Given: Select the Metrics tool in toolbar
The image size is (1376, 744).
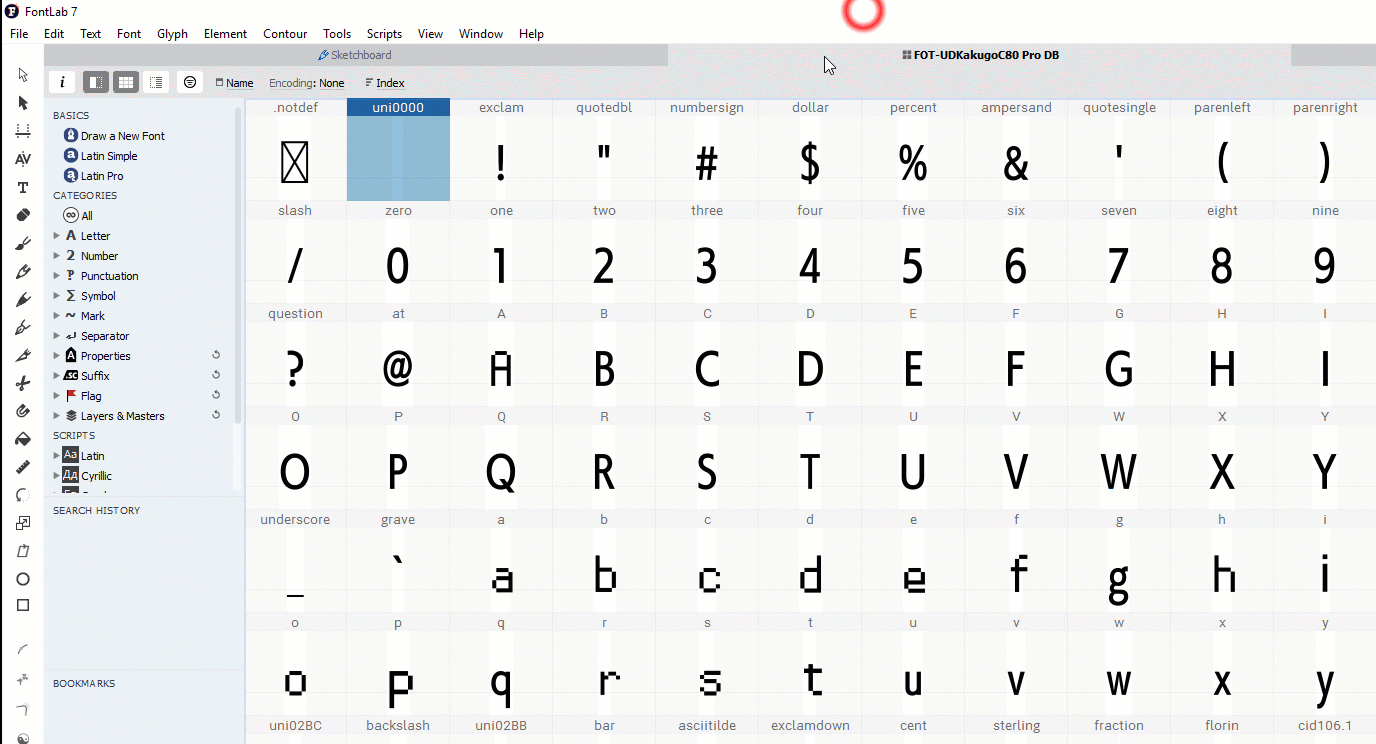Looking at the screenshot, I should tap(23, 131).
